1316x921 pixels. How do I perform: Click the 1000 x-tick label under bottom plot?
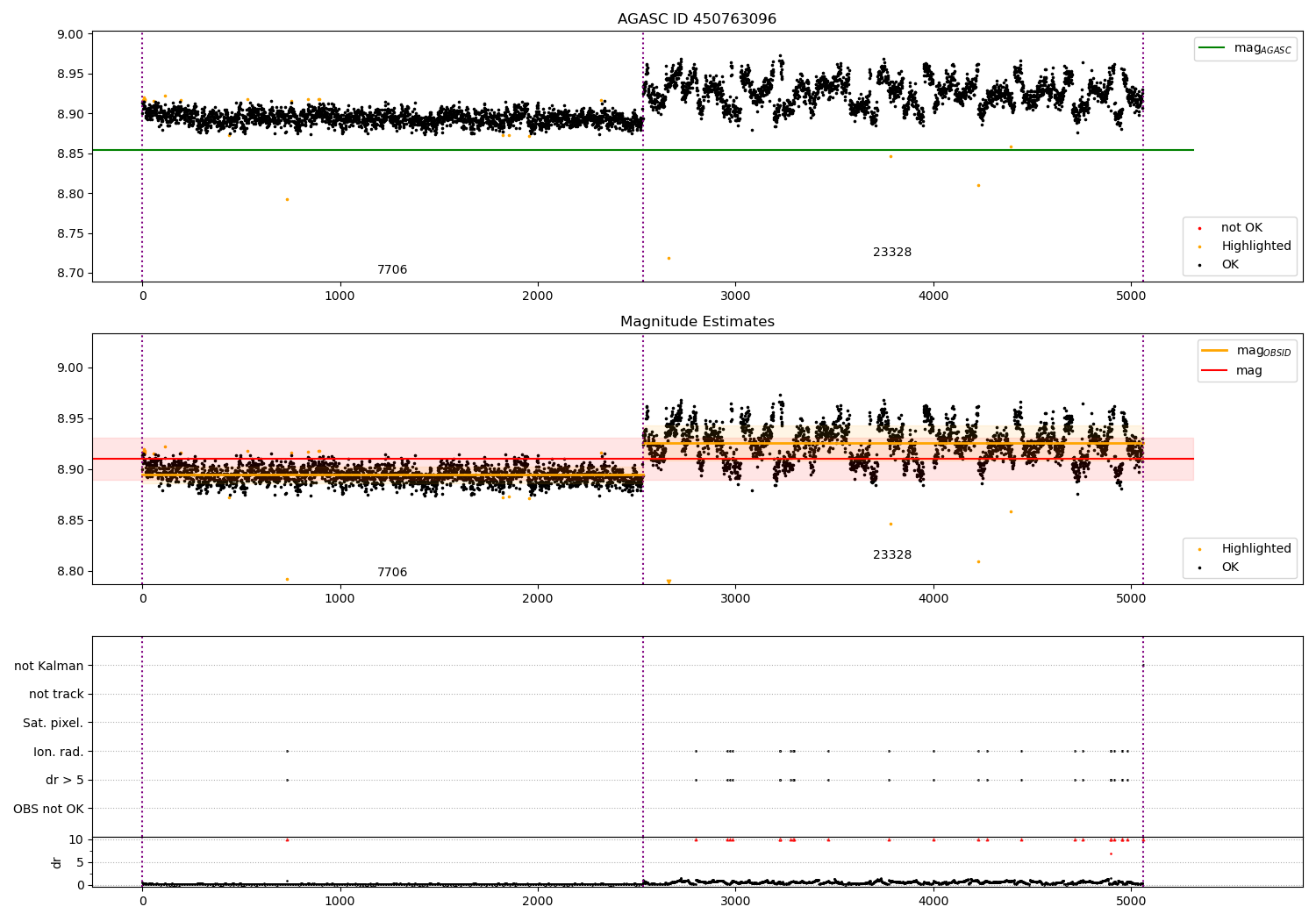(x=340, y=902)
